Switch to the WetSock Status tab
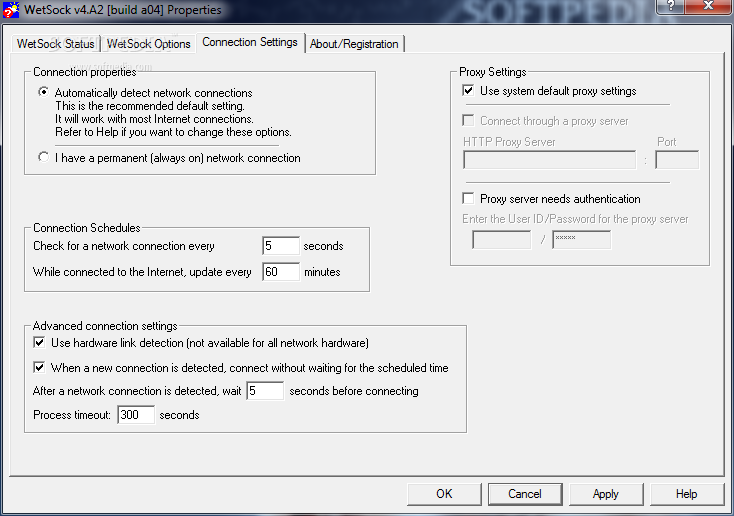 56,44
